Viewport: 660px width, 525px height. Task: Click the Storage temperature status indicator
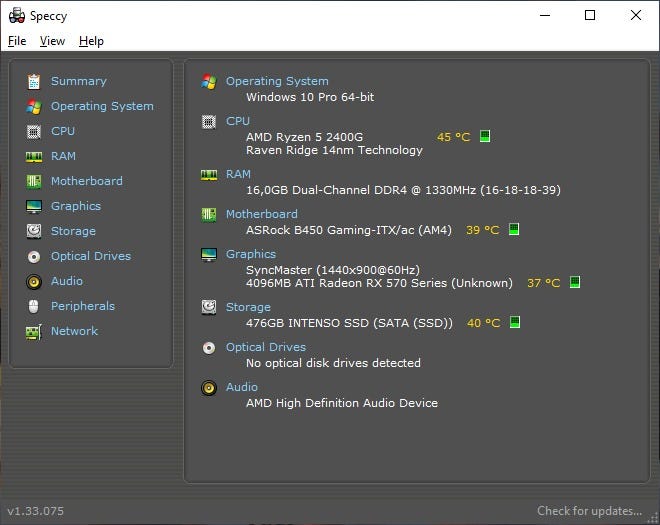click(x=515, y=323)
